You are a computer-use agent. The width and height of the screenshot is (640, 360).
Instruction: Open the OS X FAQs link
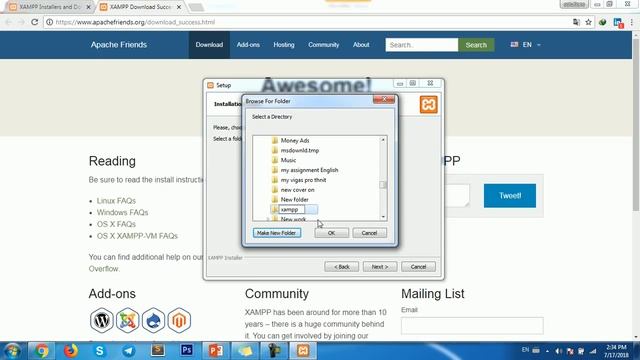[x=116, y=224]
